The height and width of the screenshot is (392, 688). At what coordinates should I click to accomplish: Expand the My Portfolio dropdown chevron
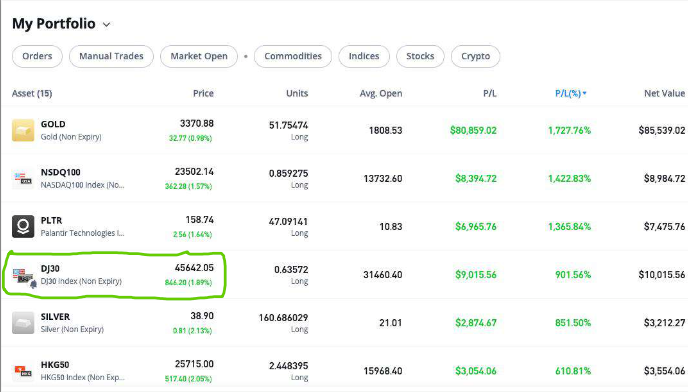(x=107, y=25)
